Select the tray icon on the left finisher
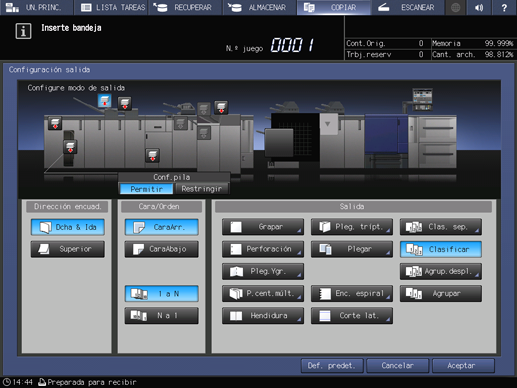This screenshot has height=388, width=517. [55, 123]
